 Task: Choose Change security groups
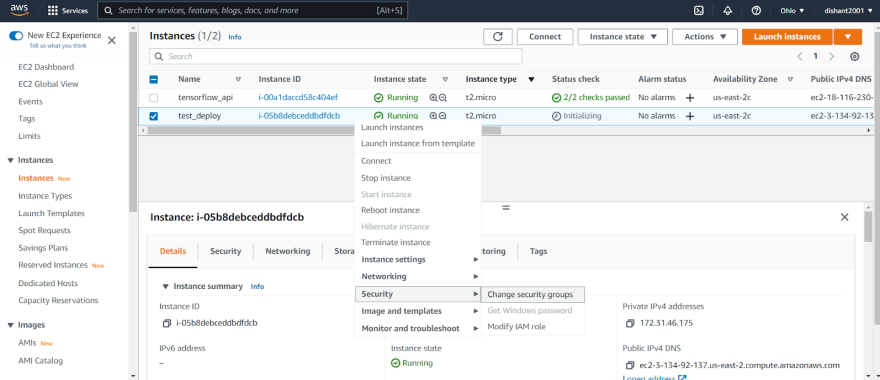(530, 294)
